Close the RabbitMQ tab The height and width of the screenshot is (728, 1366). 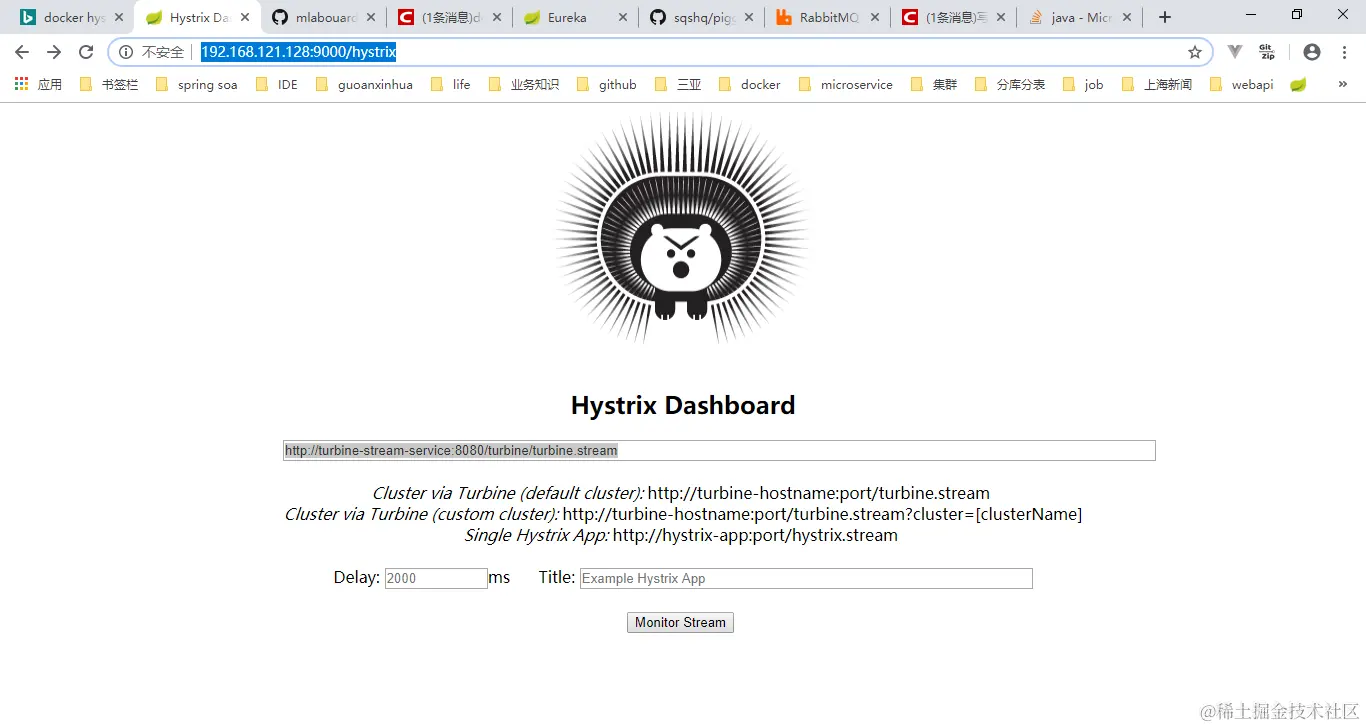point(875,17)
